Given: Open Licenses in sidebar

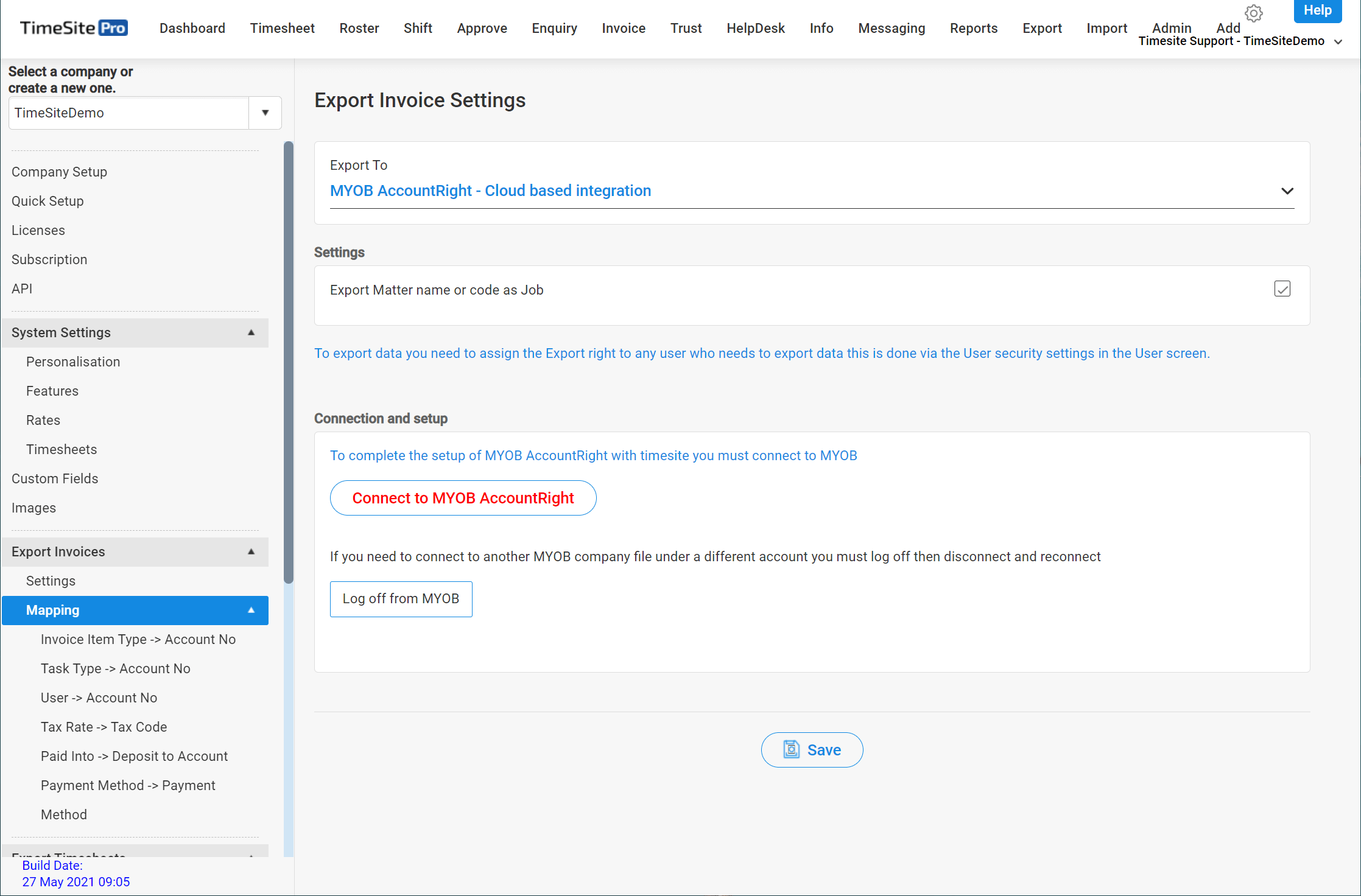Looking at the screenshot, I should coord(38,230).
